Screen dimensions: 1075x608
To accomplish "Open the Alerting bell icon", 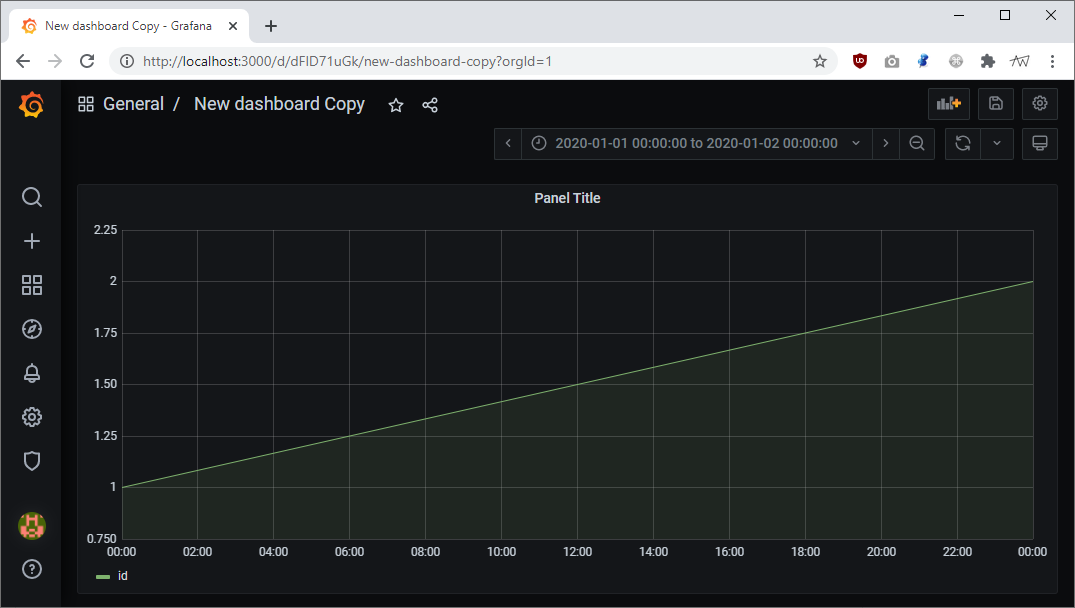I will click(32, 373).
